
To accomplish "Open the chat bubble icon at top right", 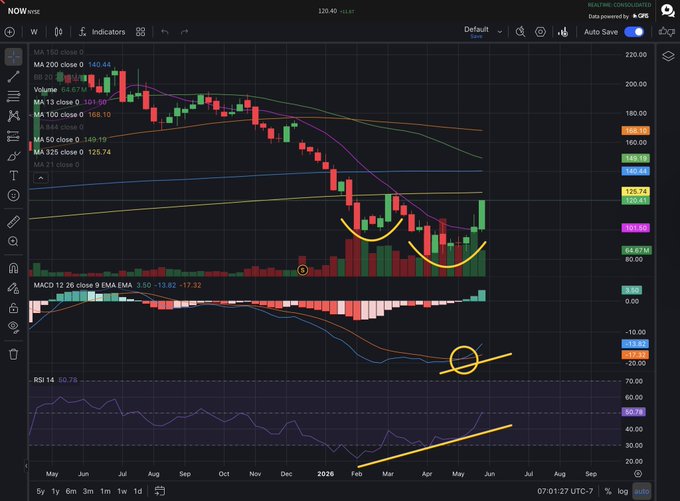I will pos(667,10).
